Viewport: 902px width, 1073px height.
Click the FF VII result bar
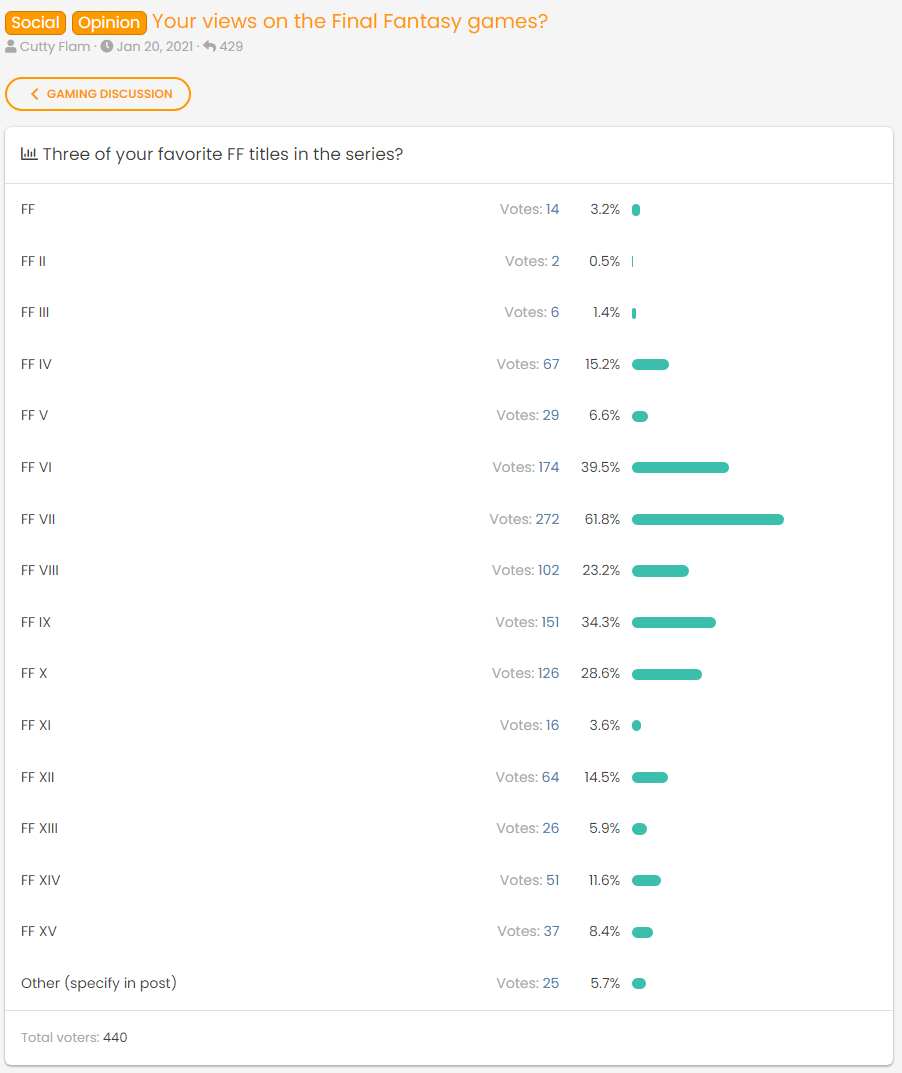click(x=707, y=519)
